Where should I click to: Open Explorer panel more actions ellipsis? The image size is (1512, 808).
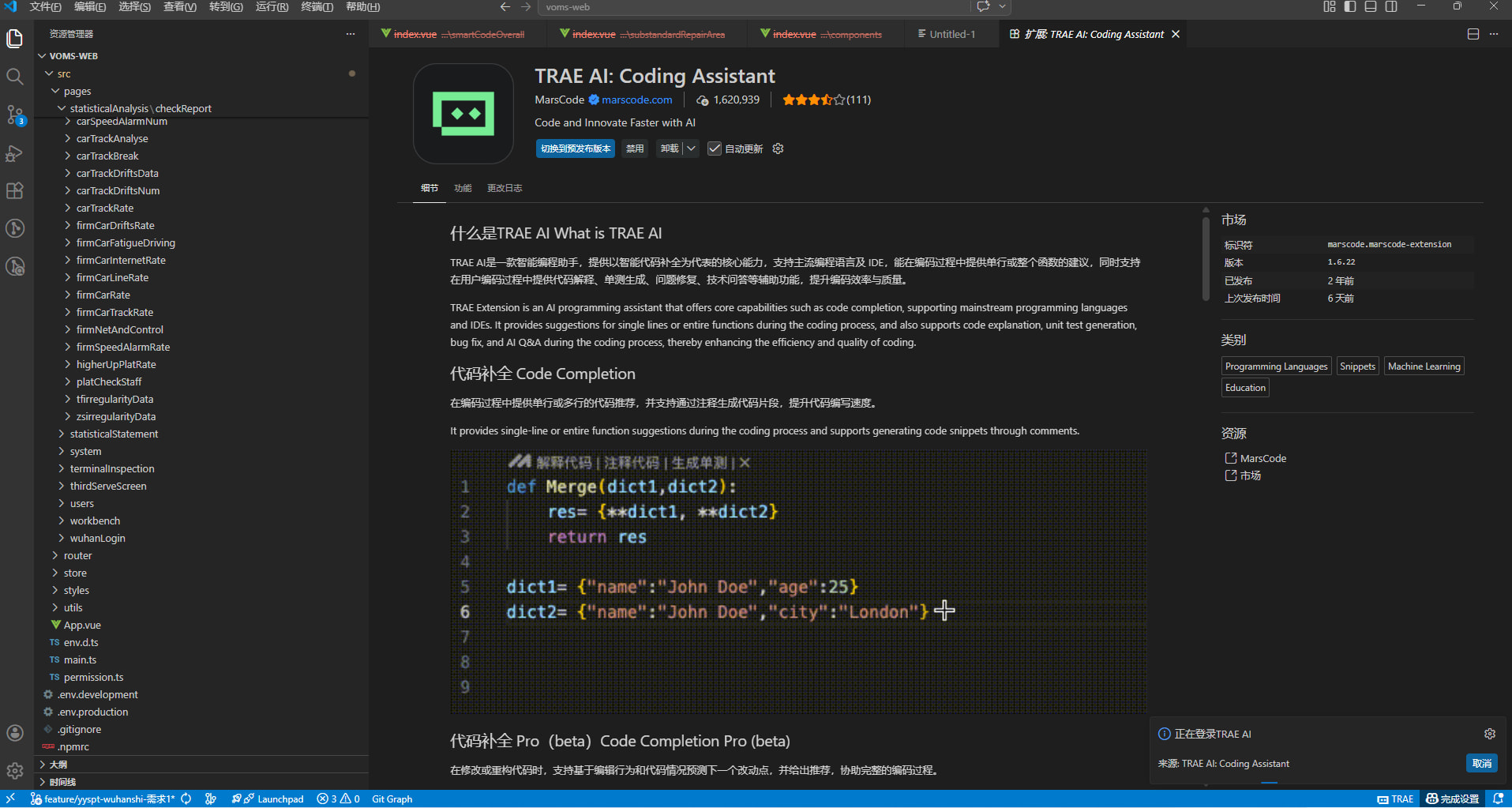click(x=351, y=34)
